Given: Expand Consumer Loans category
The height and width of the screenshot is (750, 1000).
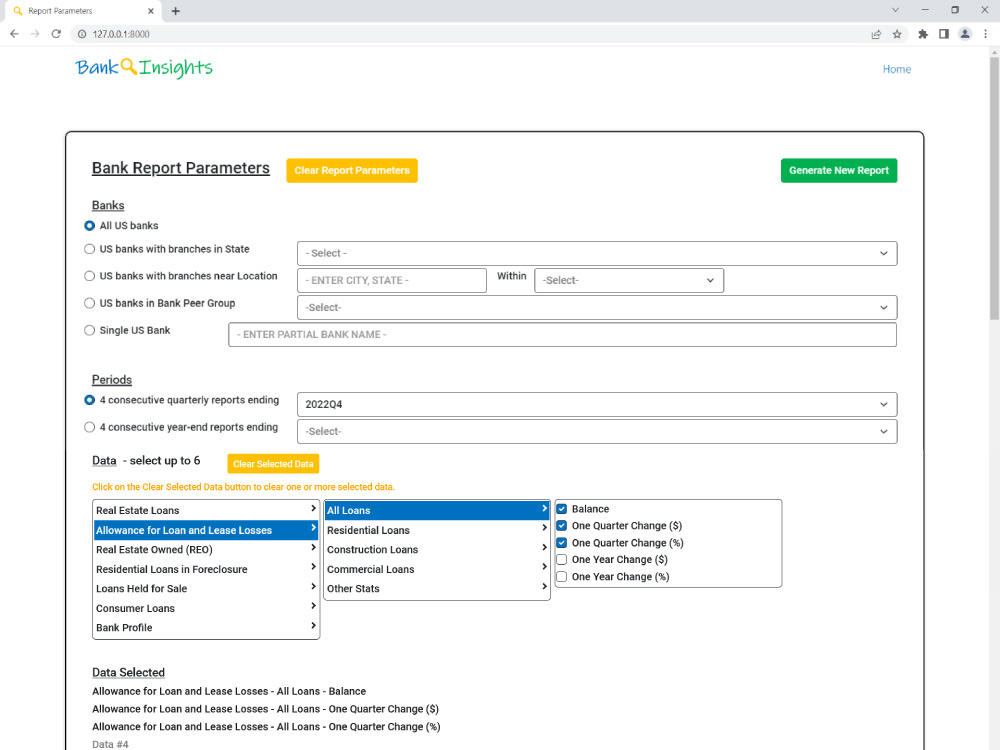Looking at the screenshot, I should 206,608.
